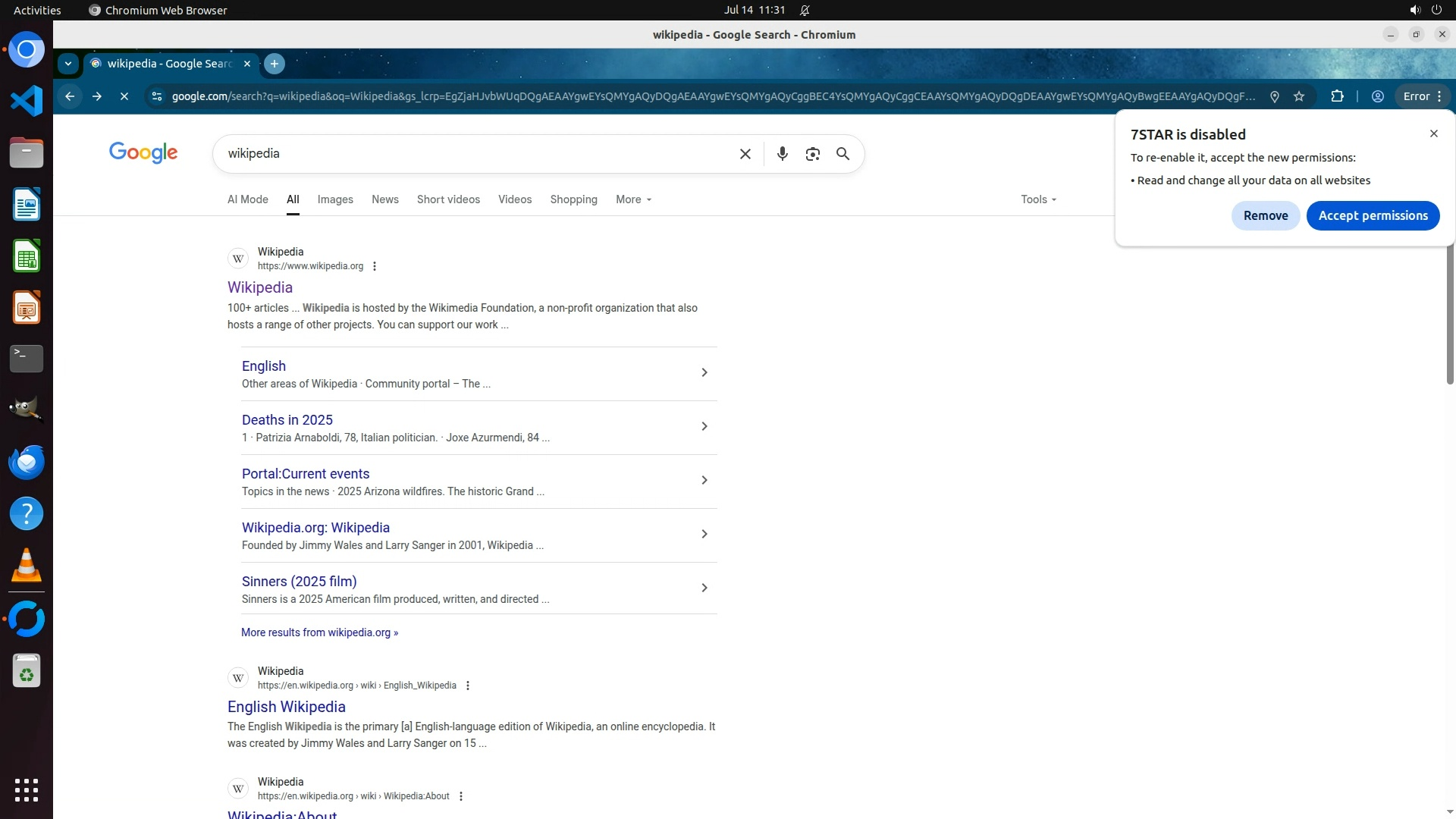Open the profile avatar icon in toolbar
Viewport: 1456px width, 819px height.
click(x=1377, y=96)
